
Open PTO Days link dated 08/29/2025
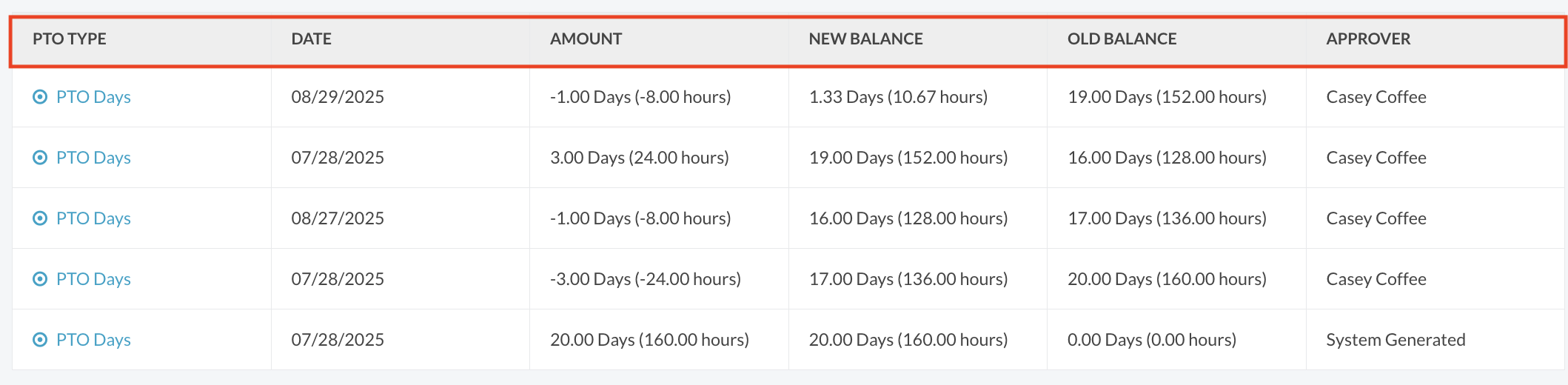click(x=93, y=97)
